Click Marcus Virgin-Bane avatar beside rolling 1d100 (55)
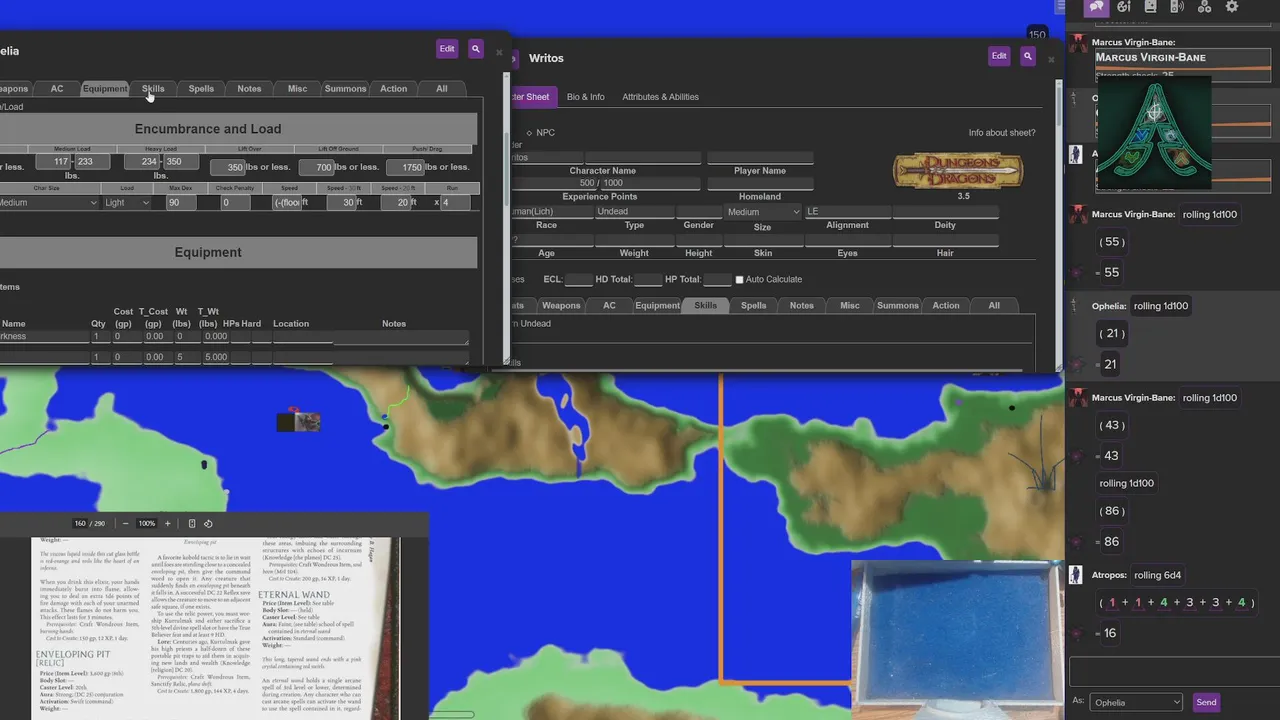The image size is (1280, 720). point(1078,215)
